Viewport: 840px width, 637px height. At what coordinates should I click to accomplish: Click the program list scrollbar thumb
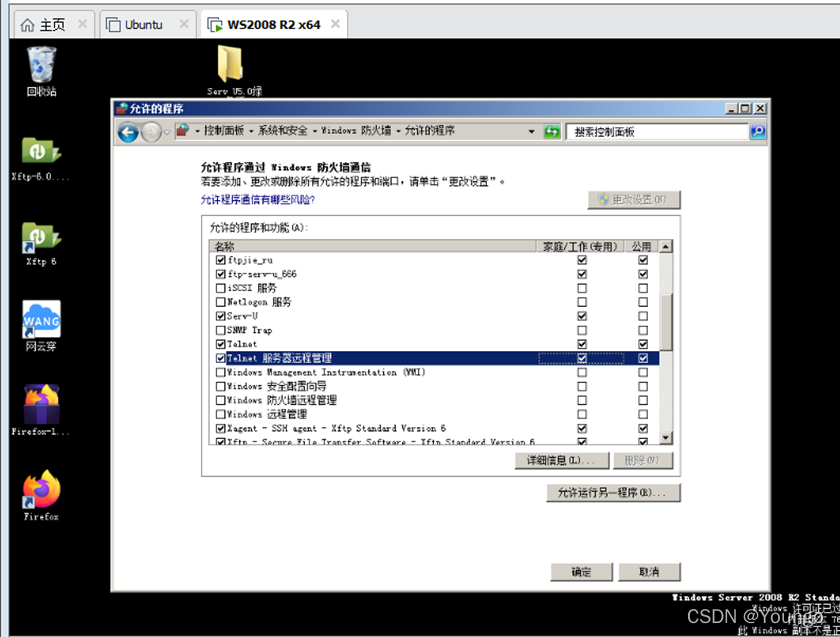(666, 322)
